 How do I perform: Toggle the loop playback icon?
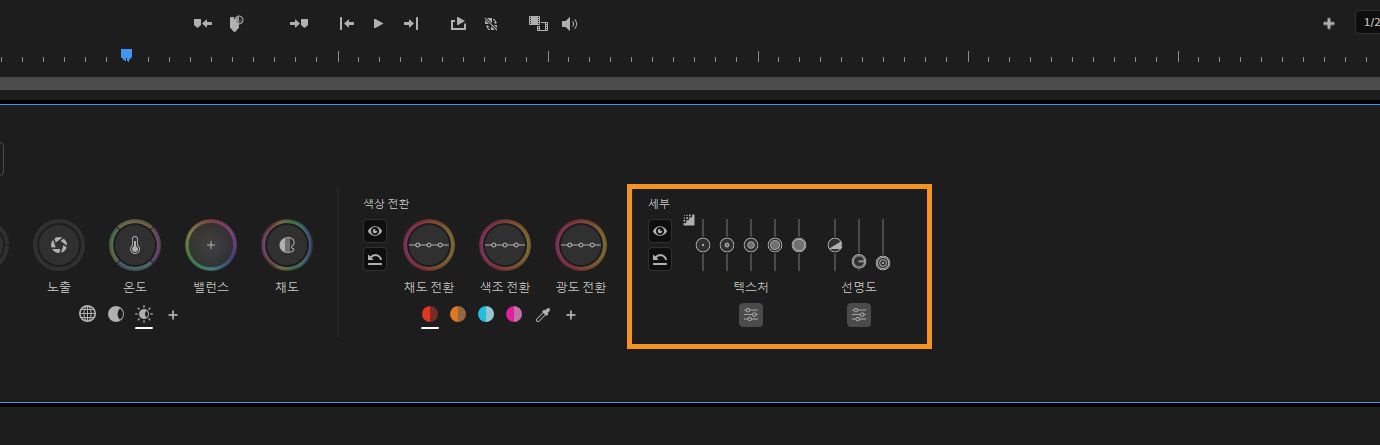coord(491,23)
